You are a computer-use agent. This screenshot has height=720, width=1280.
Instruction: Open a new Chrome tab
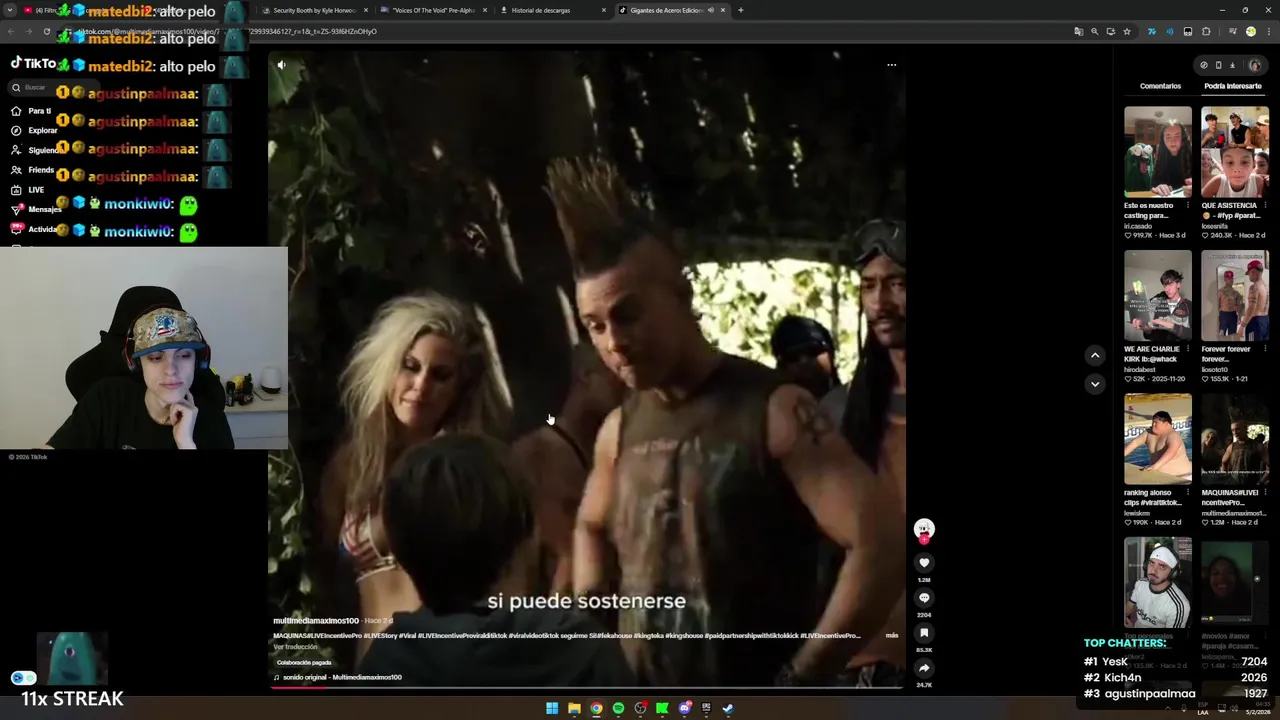[740, 10]
